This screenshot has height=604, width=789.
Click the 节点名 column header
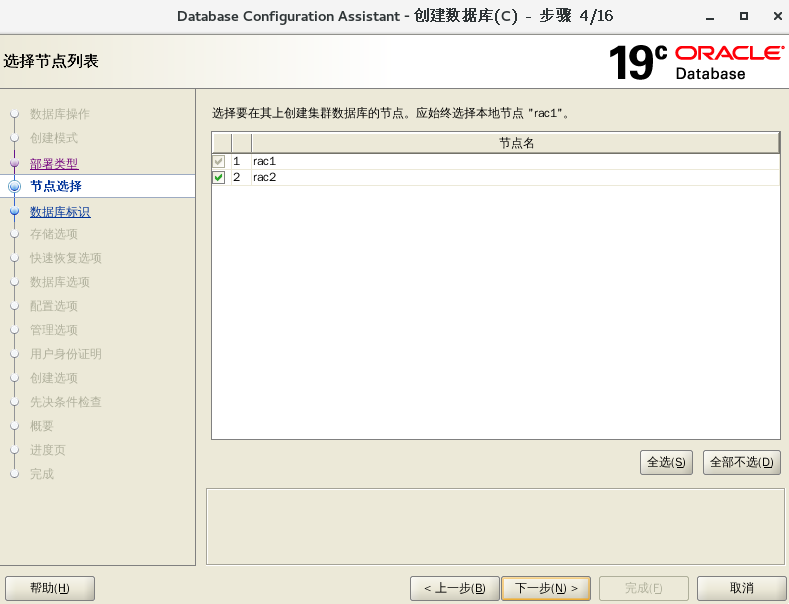point(515,143)
